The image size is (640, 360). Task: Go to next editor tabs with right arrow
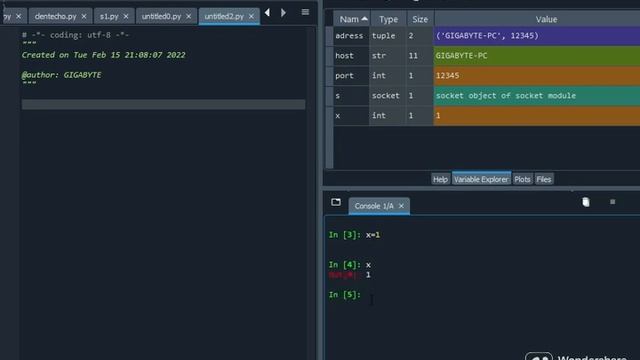pos(283,13)
